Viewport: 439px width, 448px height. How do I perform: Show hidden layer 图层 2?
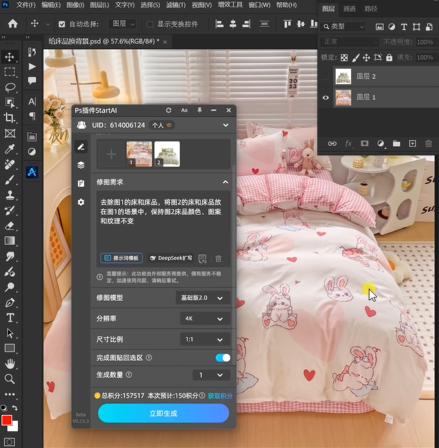(325, 76)
